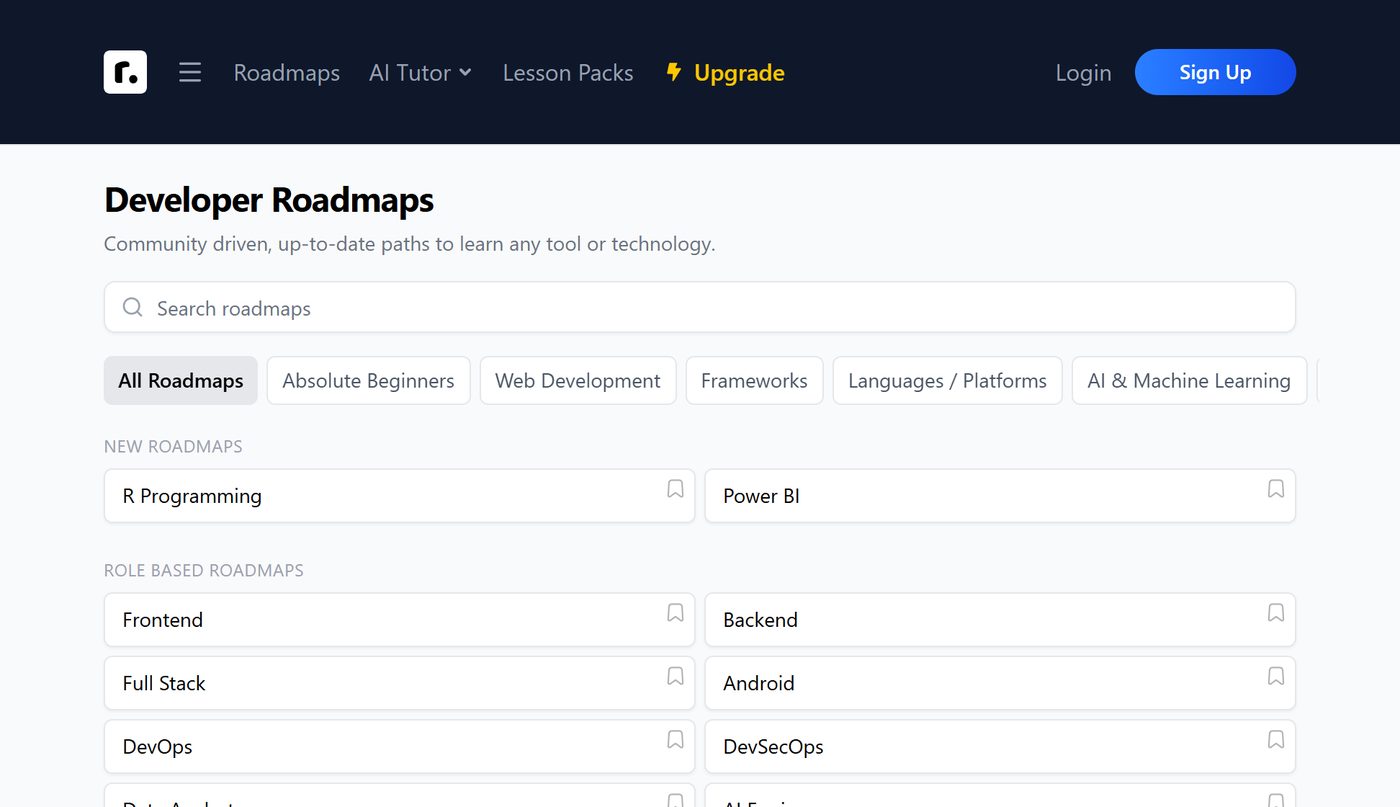The image size is (1400, 807).
Task: Select the Languages / Platforms filter
Action: click(x=947, y=381)
